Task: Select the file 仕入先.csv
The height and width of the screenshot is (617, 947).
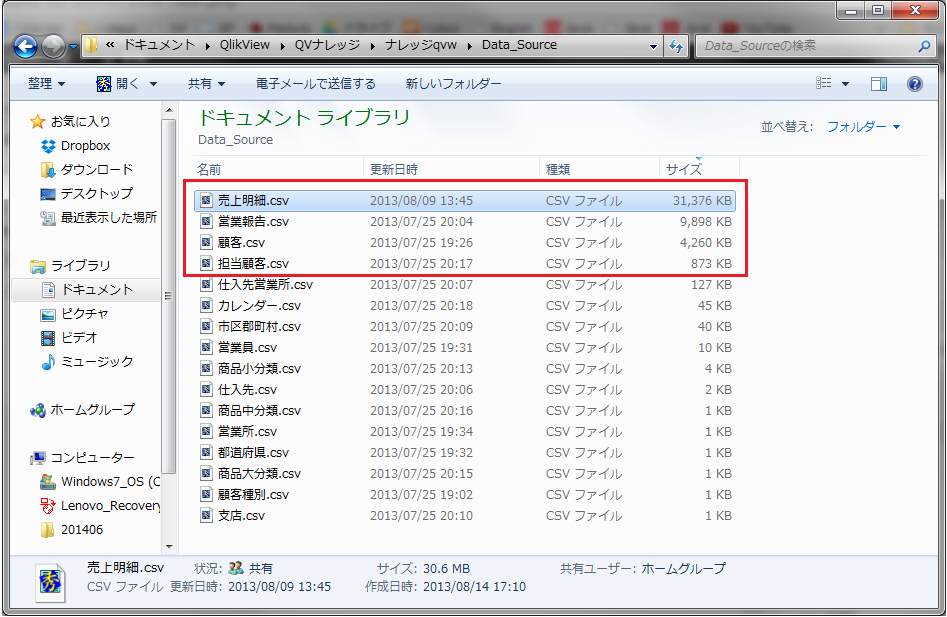Action: click(x=465, y=390)
